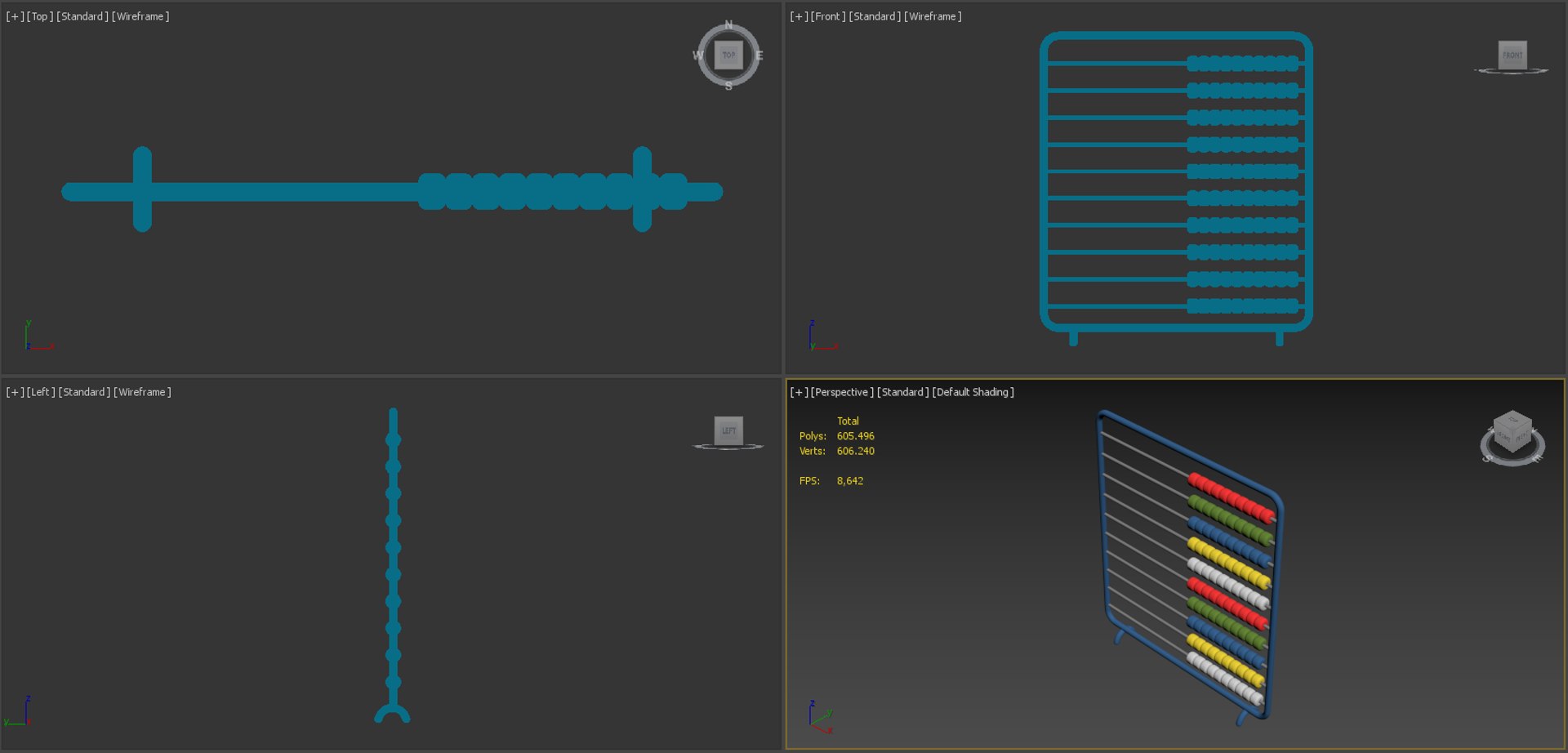Image resolution: width=1568 pixels, height=753 pixels.
Task: Open [Standard] menu in Top viewport
Action: [82, 16]
